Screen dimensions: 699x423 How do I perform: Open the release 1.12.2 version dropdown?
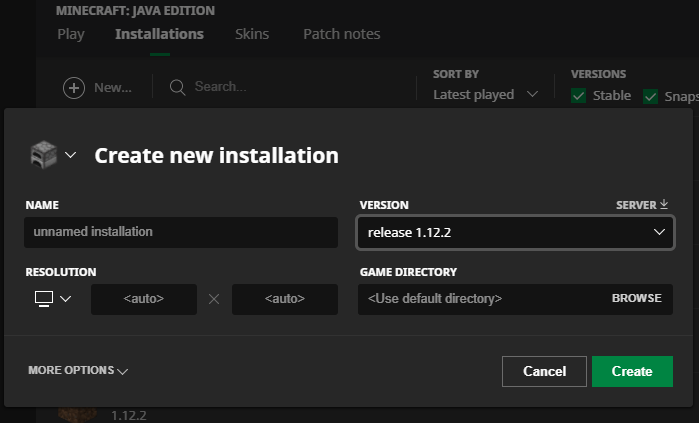(514, 232)
